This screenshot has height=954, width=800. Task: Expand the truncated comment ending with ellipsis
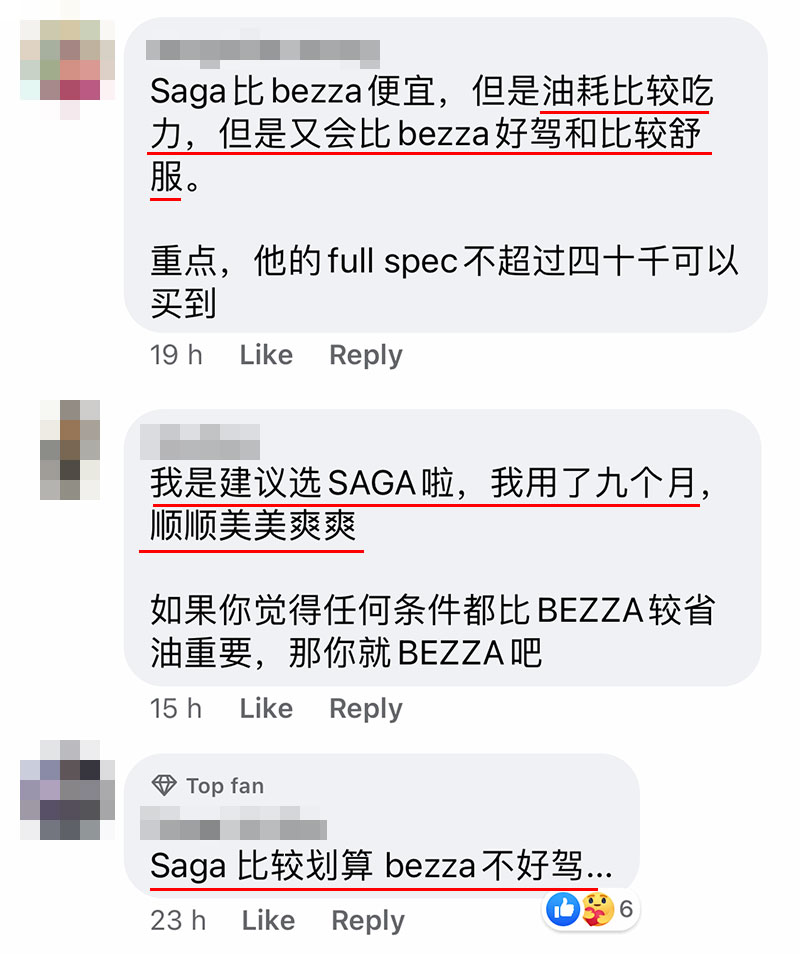[599, 867]
